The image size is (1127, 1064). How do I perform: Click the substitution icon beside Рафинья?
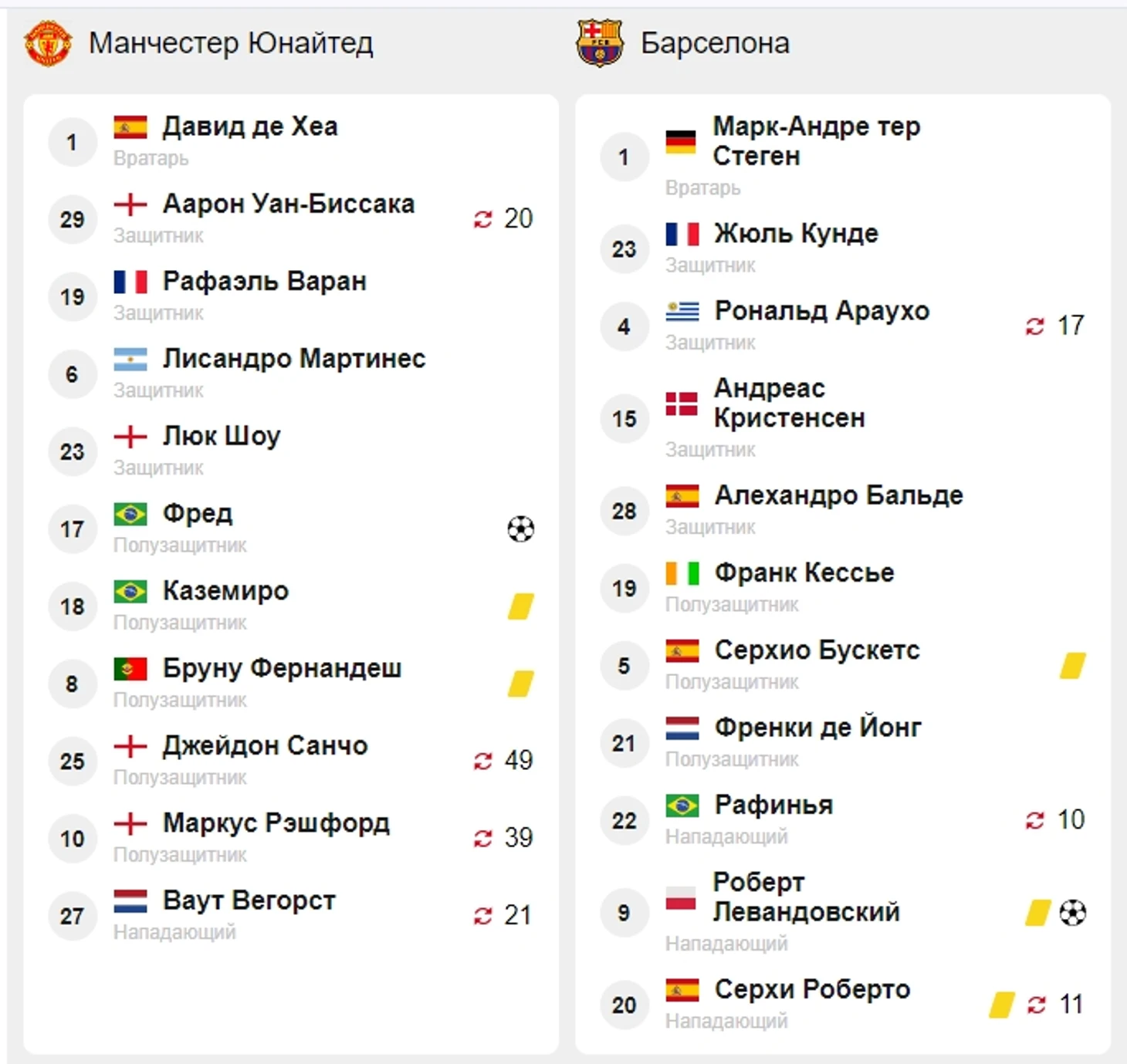tap(1035, 820)
